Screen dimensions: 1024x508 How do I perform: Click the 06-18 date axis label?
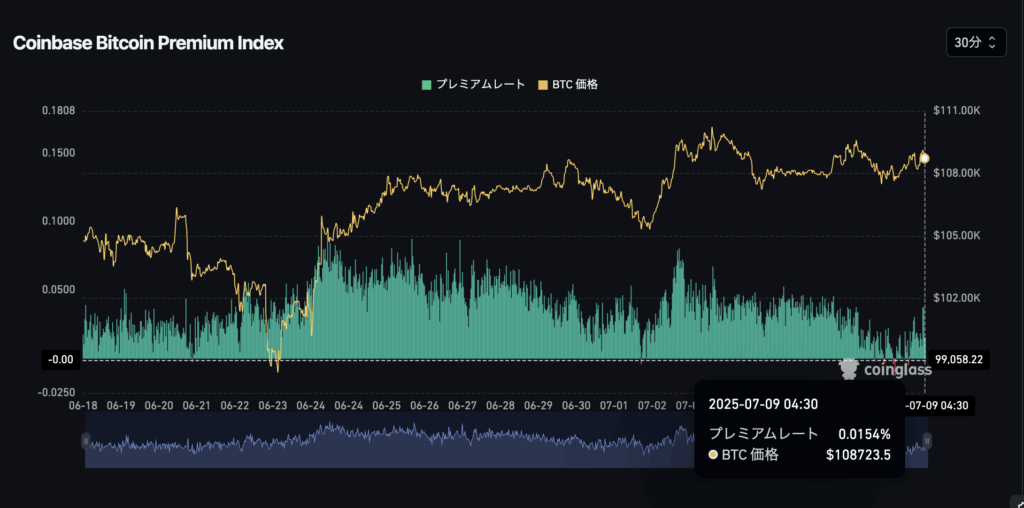click(x=83, y=405)
